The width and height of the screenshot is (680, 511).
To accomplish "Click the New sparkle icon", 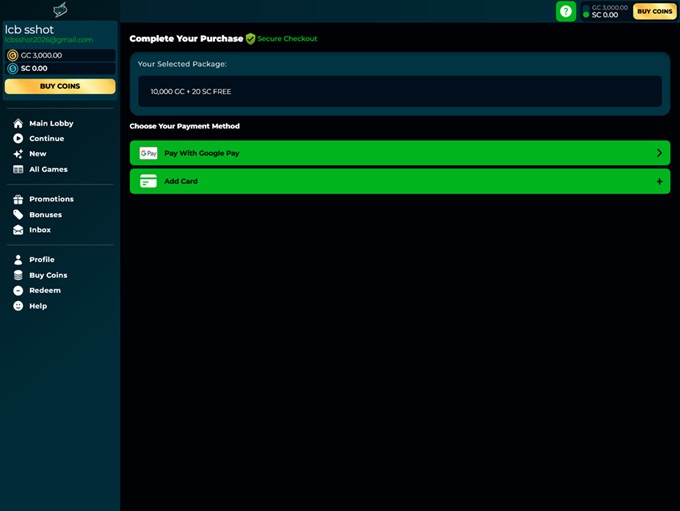I will 18,154.
